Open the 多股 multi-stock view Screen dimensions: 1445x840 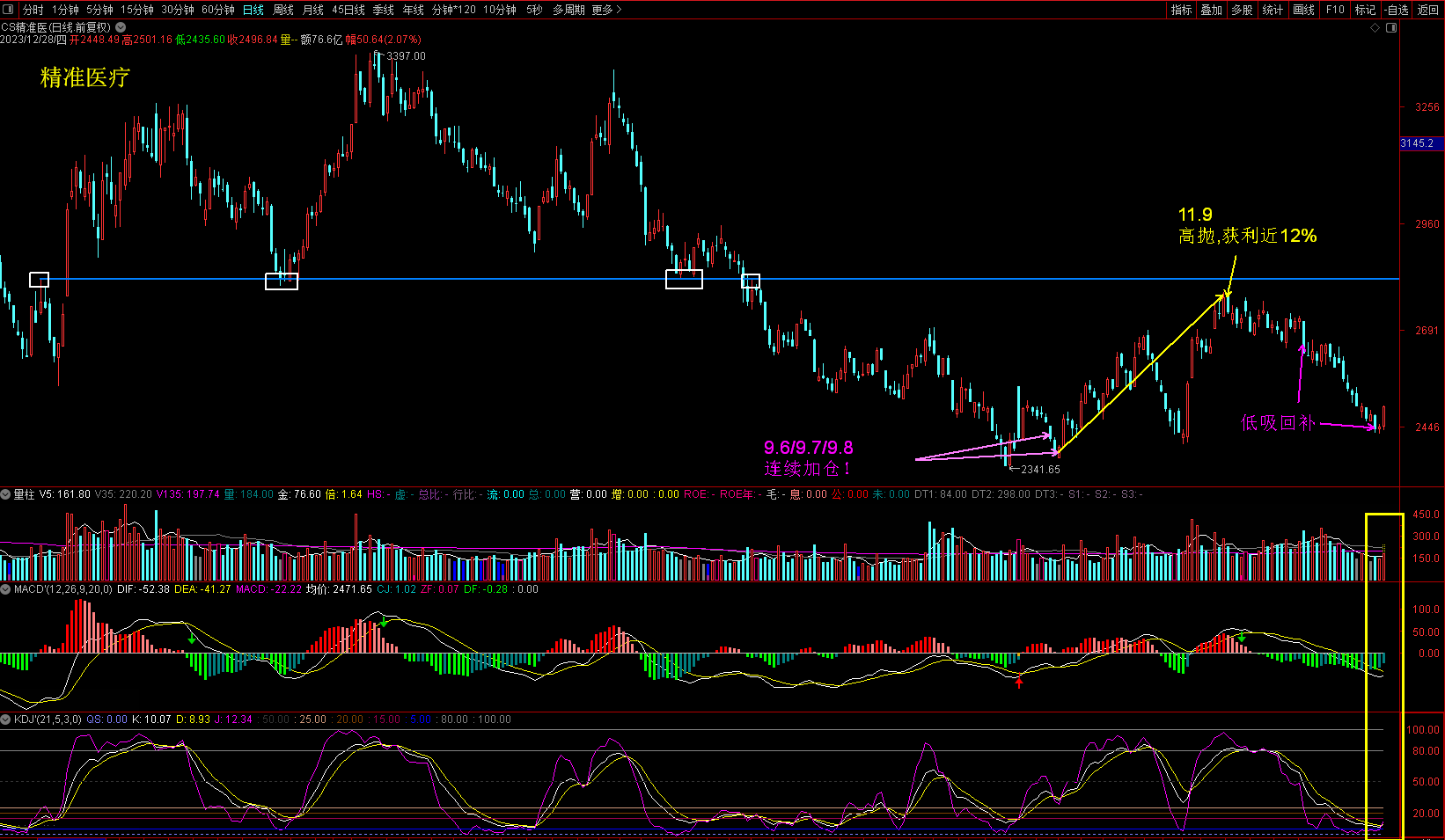point(1243,10)
